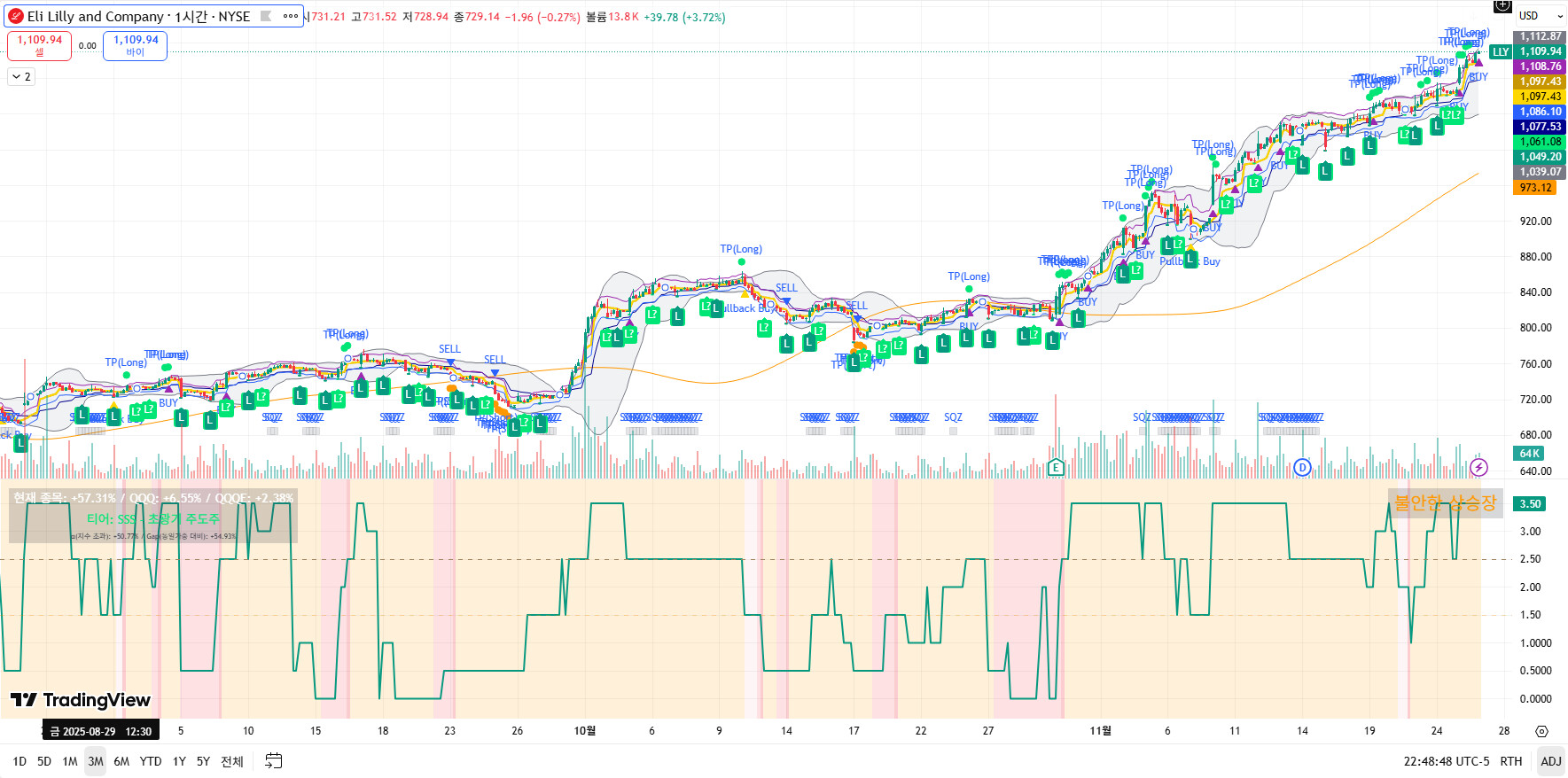Click the 0.00 spread value between sell and buy
Image resolution: width=1568 pixels, height=778 pixels.
click(x=88, y=46)
